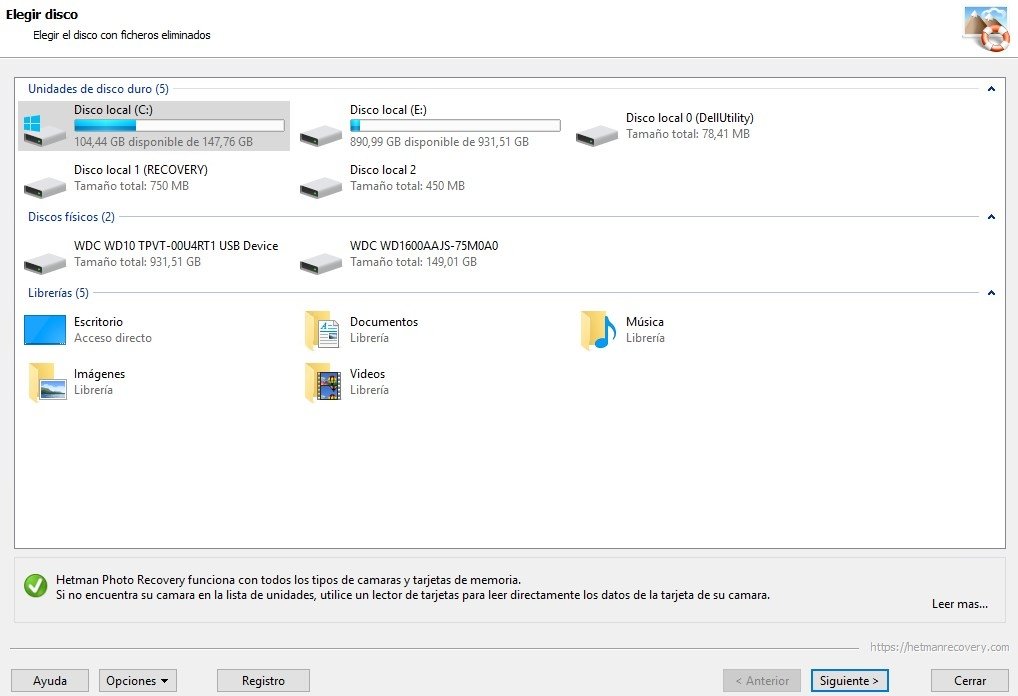Click the 'Imágenes' label
Image resolution: width=1018 pixels, height=696 pixels.
pyautogui.click(x=99, y=374)
